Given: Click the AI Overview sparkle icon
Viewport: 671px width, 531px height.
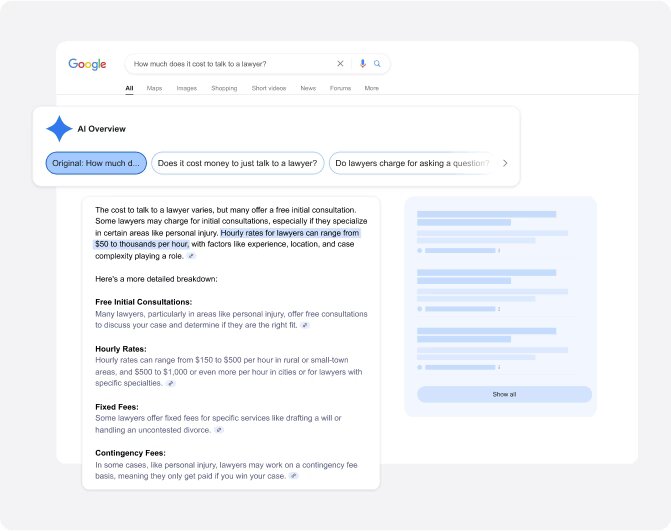Looking at the screenshot, I should (x=59, y=129).
